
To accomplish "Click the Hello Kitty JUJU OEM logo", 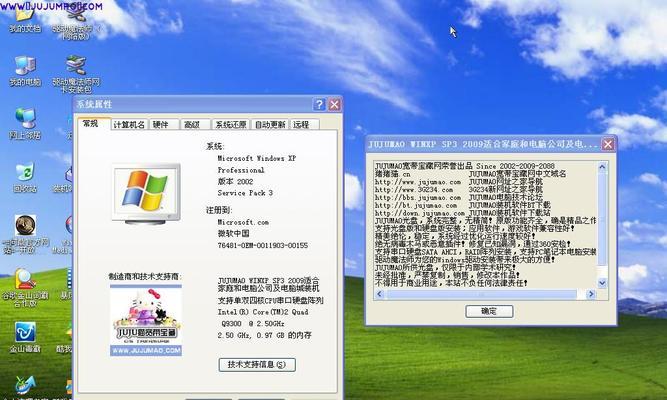I will coord(146,320).
